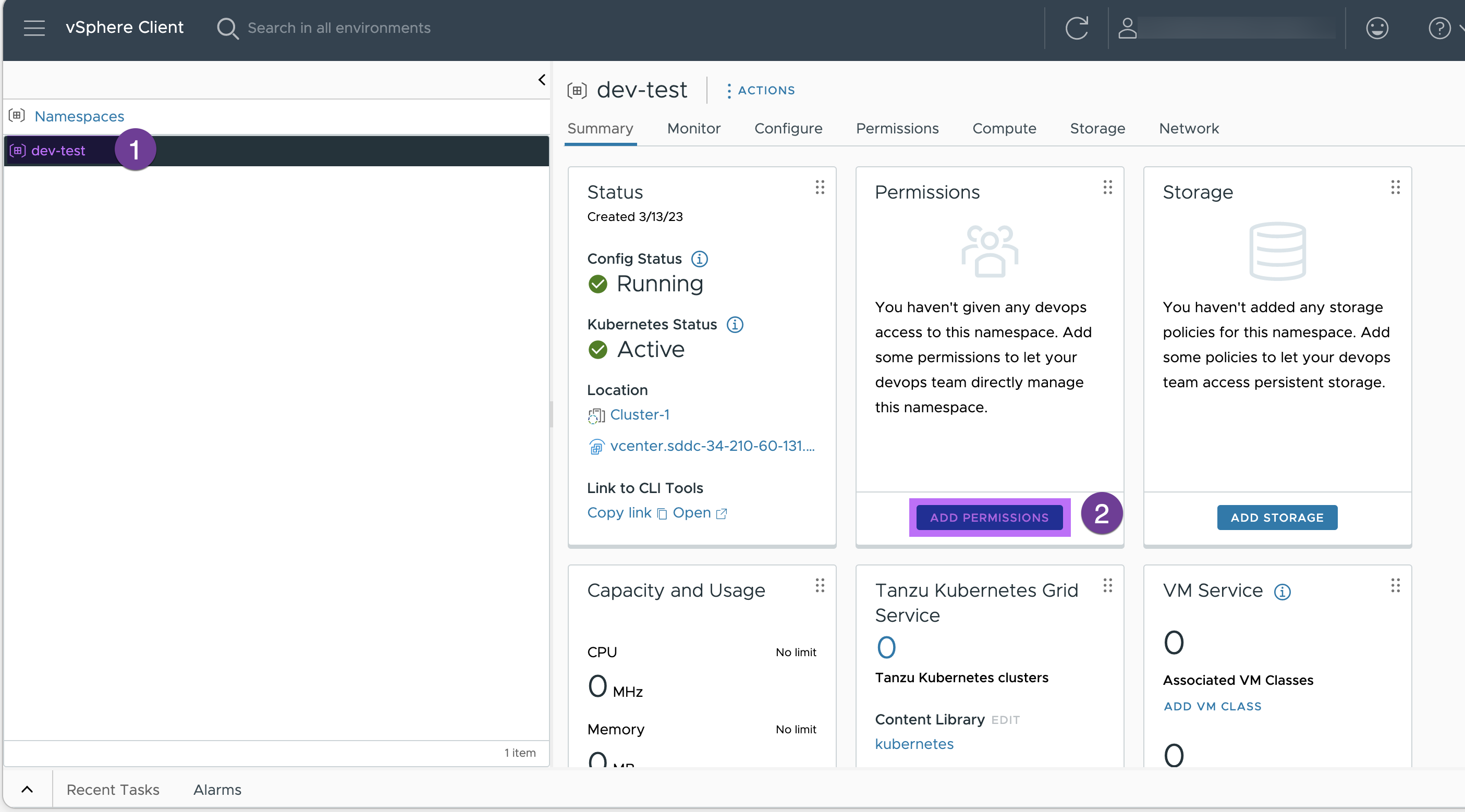Screen dimensions: 1465x812
Task: Click ADD PERMISSIONS button
Action: [988, 517]
